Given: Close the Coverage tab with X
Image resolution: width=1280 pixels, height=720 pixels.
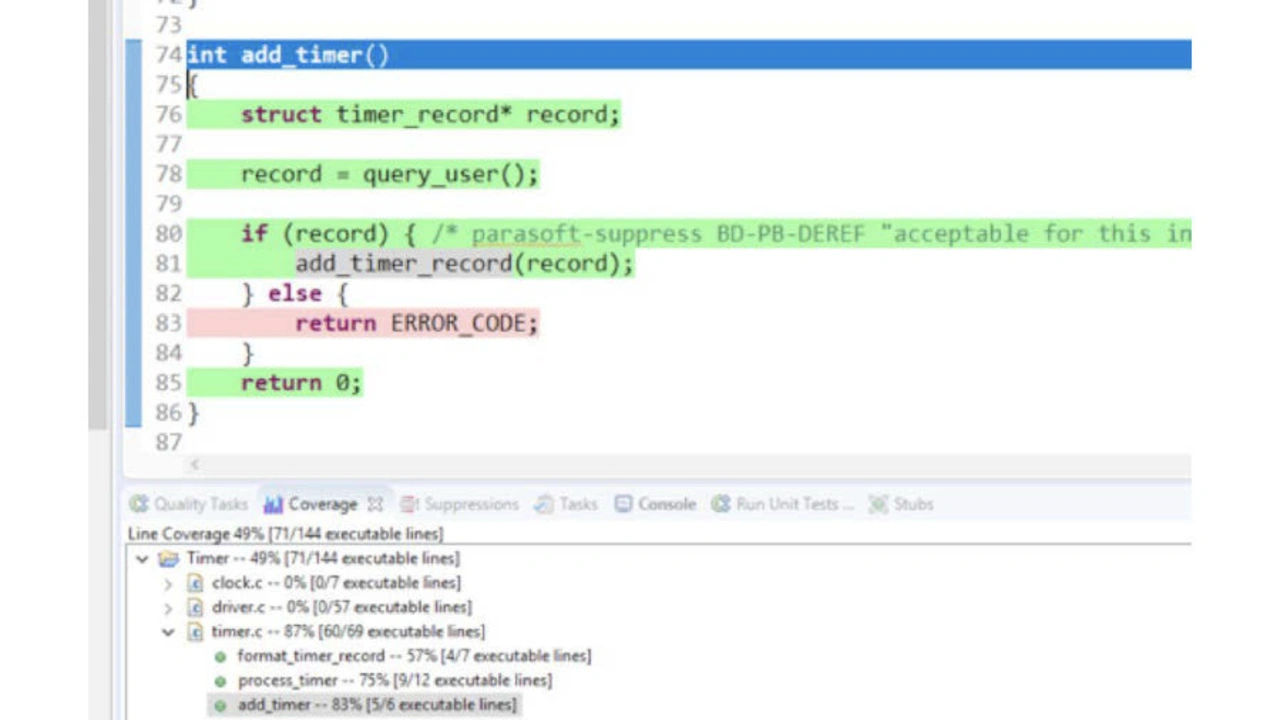Looking at the screenshot, I should coord(375,504).
